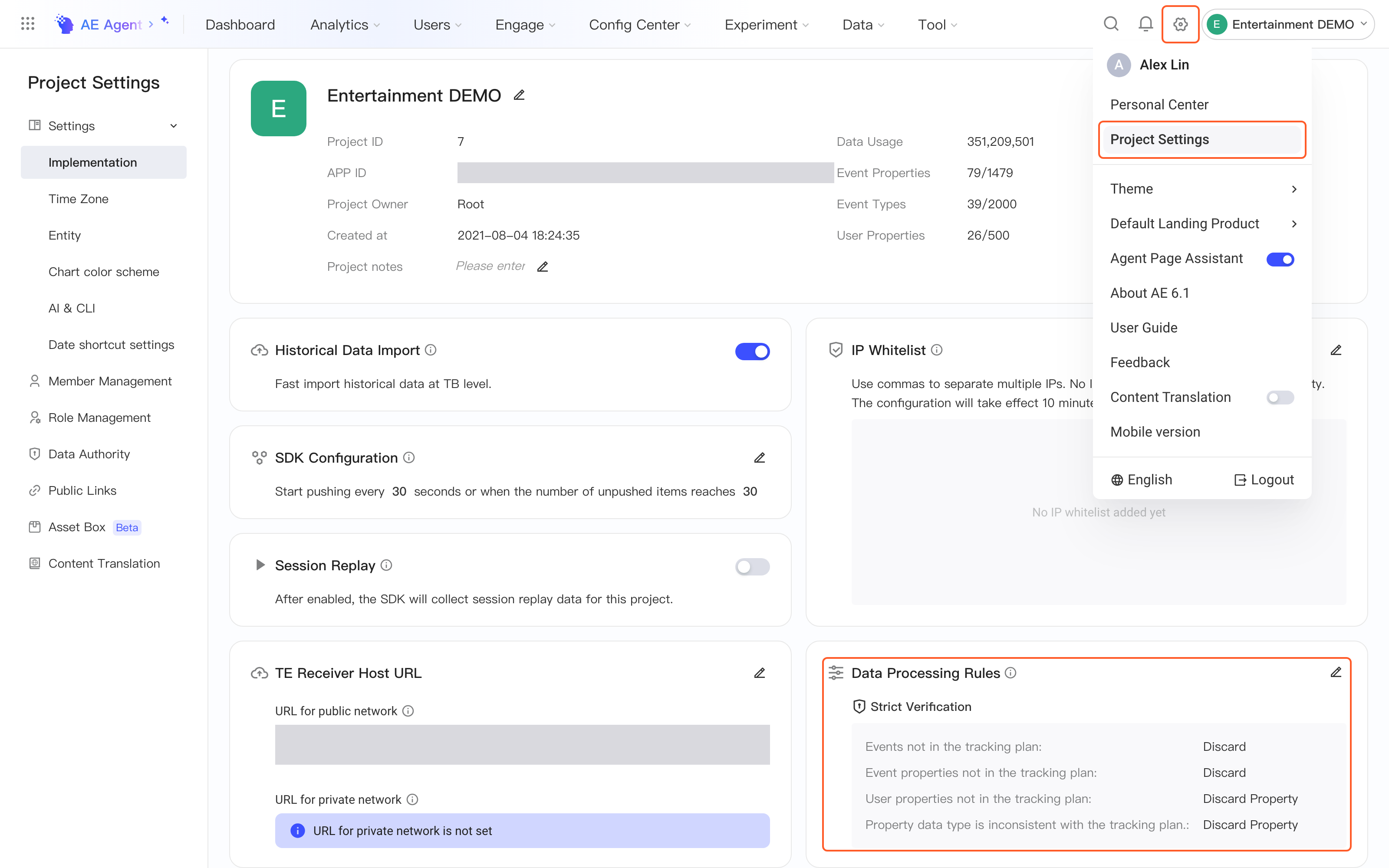The height and width of the screenshot is (868, 1389).
Task: Edit the project notes pencil icon
Action: [x=543, y=266]
